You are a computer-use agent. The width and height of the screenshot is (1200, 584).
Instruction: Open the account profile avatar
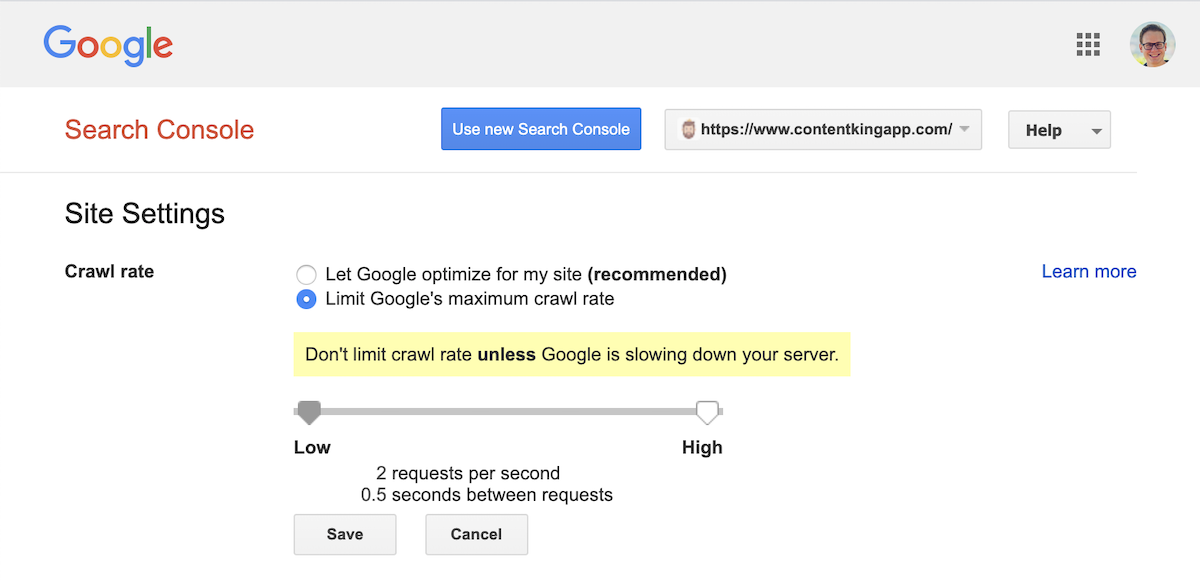1153,44
